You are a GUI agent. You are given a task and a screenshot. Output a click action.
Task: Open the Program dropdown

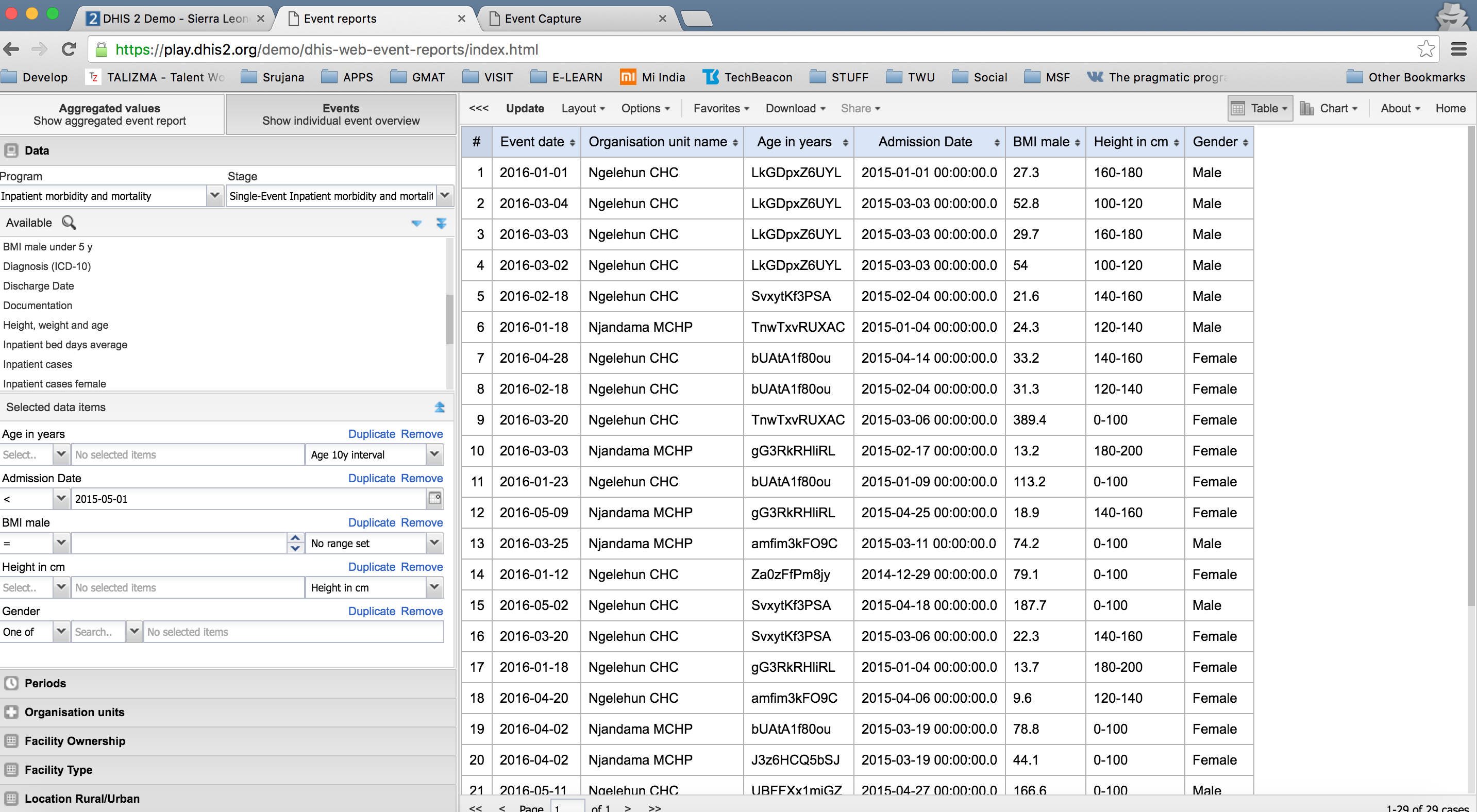pyautogui.click(x=214, y=195)
